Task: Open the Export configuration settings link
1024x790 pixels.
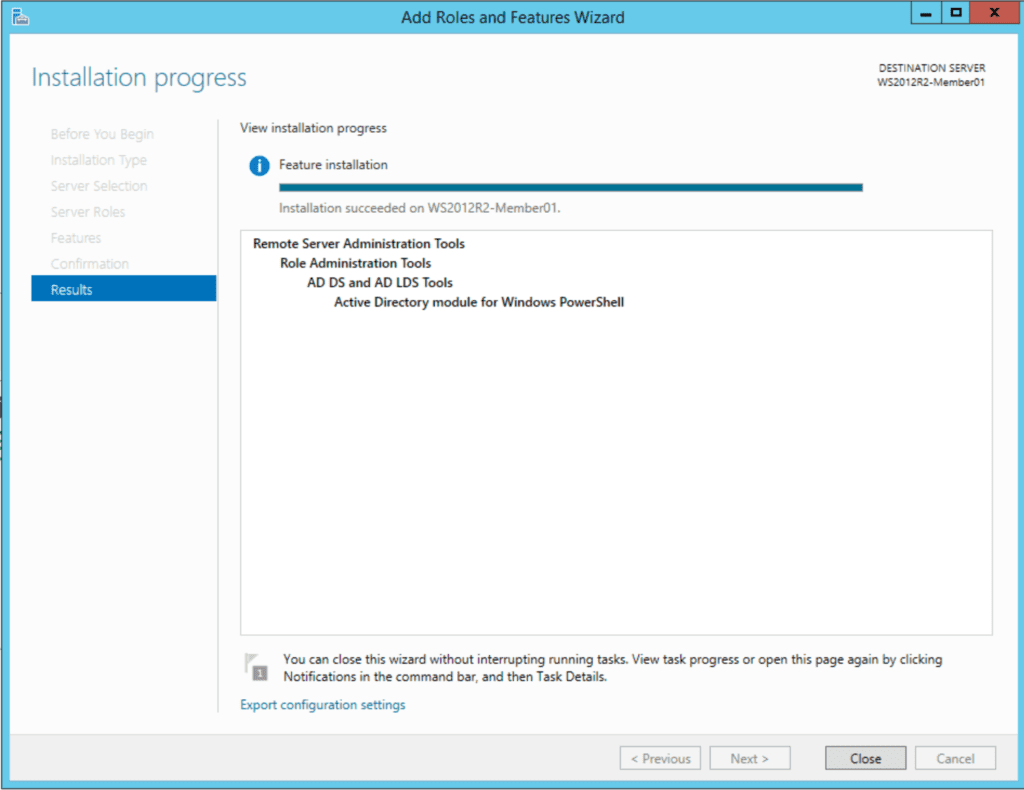Action: pos(322,704)
